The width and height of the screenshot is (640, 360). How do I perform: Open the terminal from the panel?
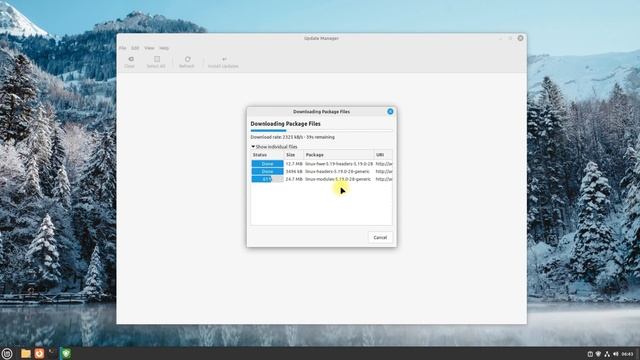coord(53,353)
